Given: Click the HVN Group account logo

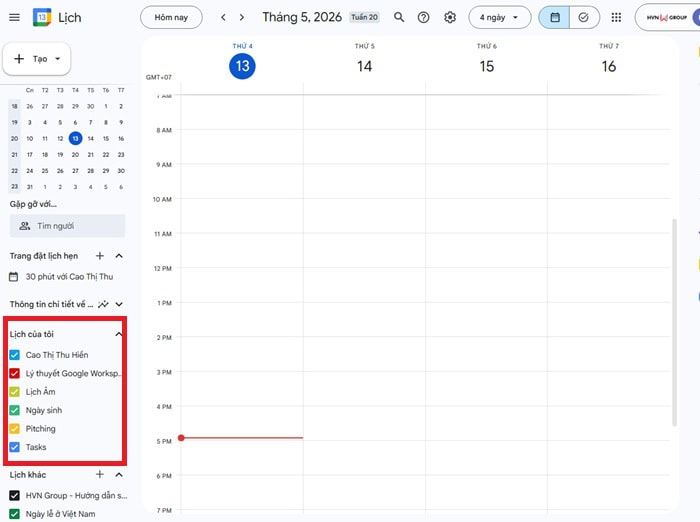Looking at the screenshot, I should click(x=667, y=17).
